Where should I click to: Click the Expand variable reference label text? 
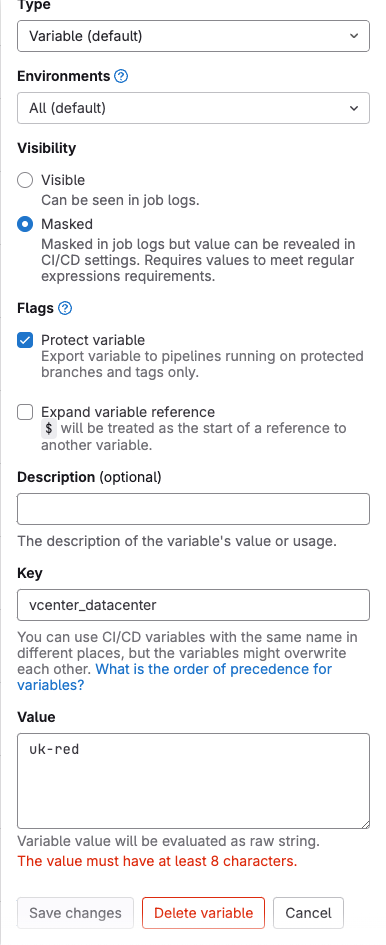(x=128, y=412)
